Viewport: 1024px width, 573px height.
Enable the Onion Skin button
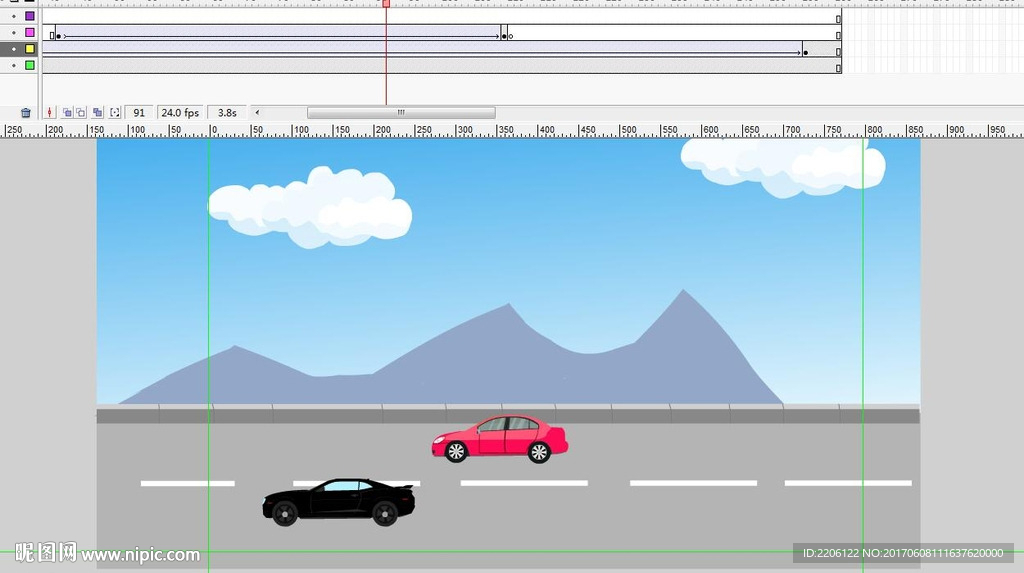[67, 112]
